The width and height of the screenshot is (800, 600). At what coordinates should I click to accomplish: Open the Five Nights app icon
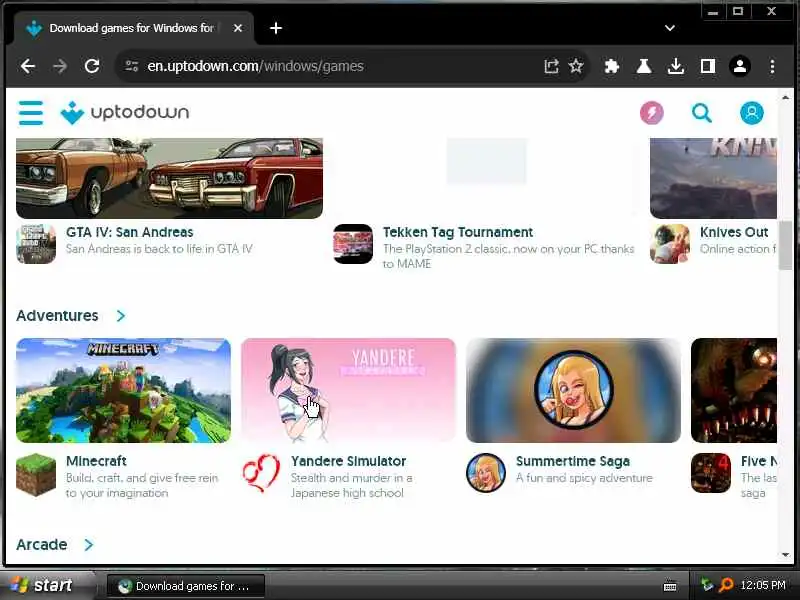(711, 473)
